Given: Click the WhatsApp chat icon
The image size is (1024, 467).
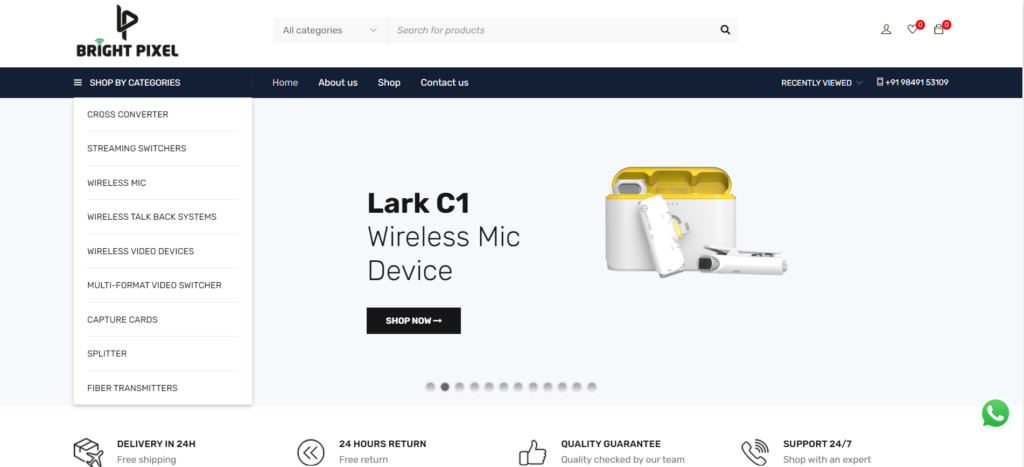Looking at the screenshot, I should pyautogui.click(x=995, y=413).
